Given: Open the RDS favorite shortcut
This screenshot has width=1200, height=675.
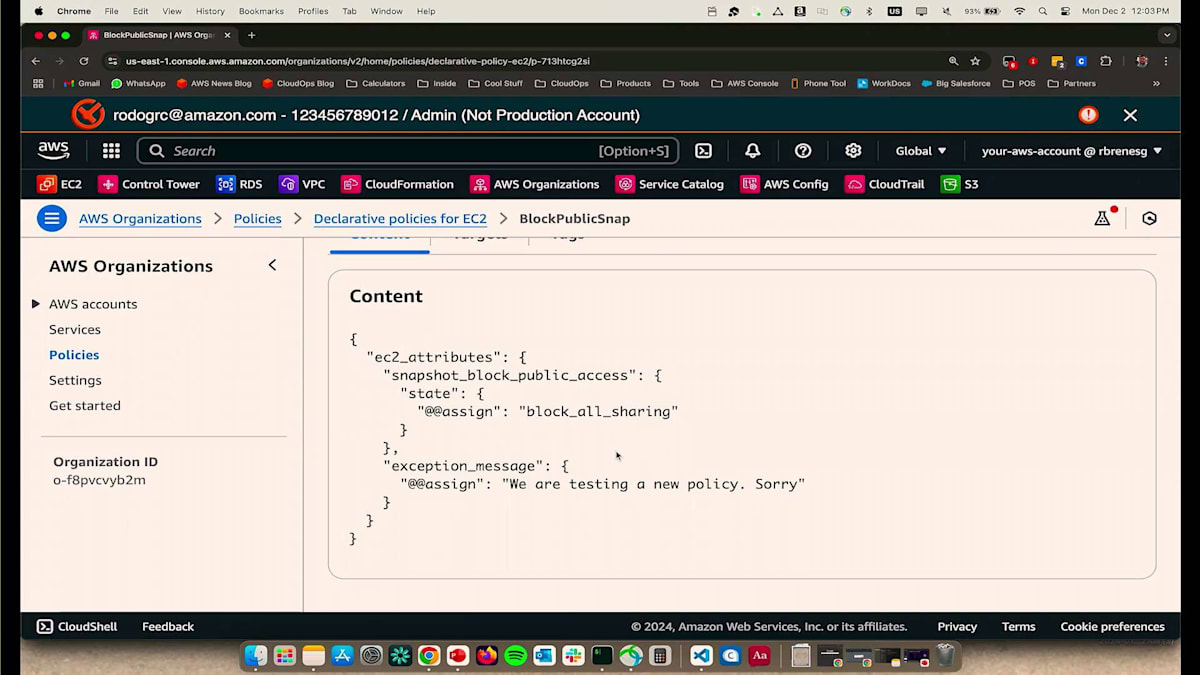Looking at the screenshot, I should pyautogui.click(x=239, y=184).
